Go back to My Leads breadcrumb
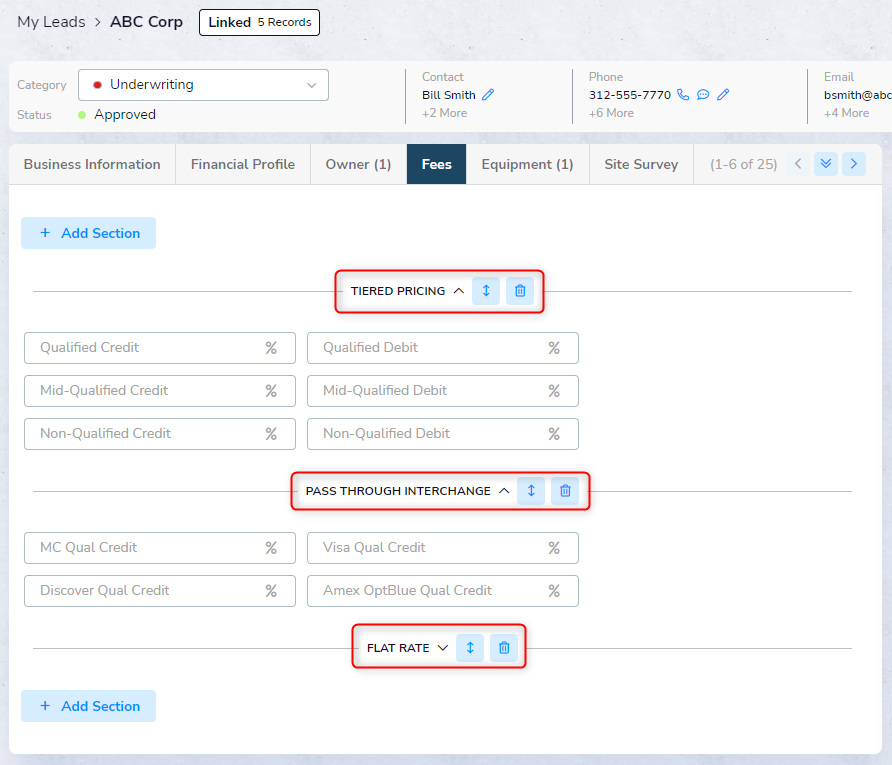892x765 pixels. (51, 22)
